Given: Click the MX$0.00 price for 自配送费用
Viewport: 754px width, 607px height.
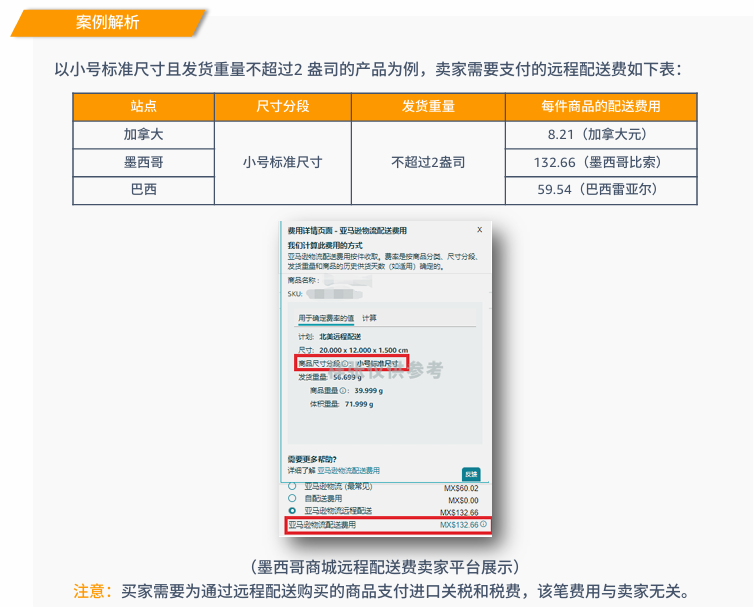Looking at the screenshot, I should click(x=463, y=500).
